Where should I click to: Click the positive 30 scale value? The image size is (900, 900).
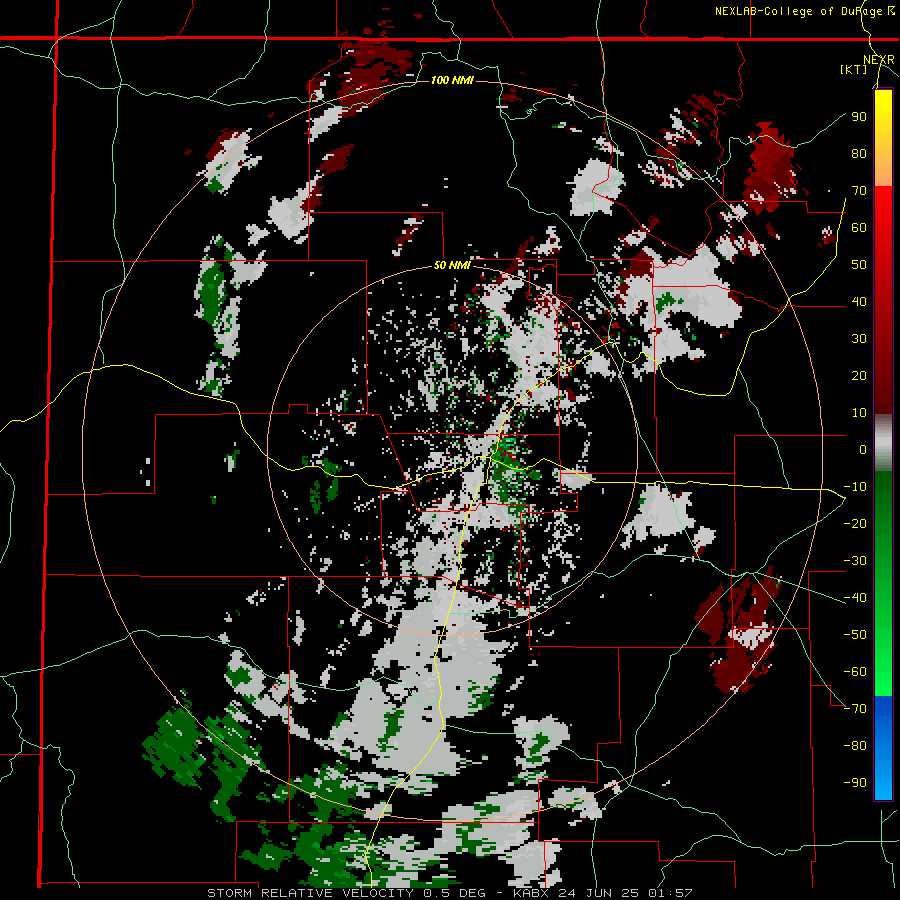pos(859,339)
